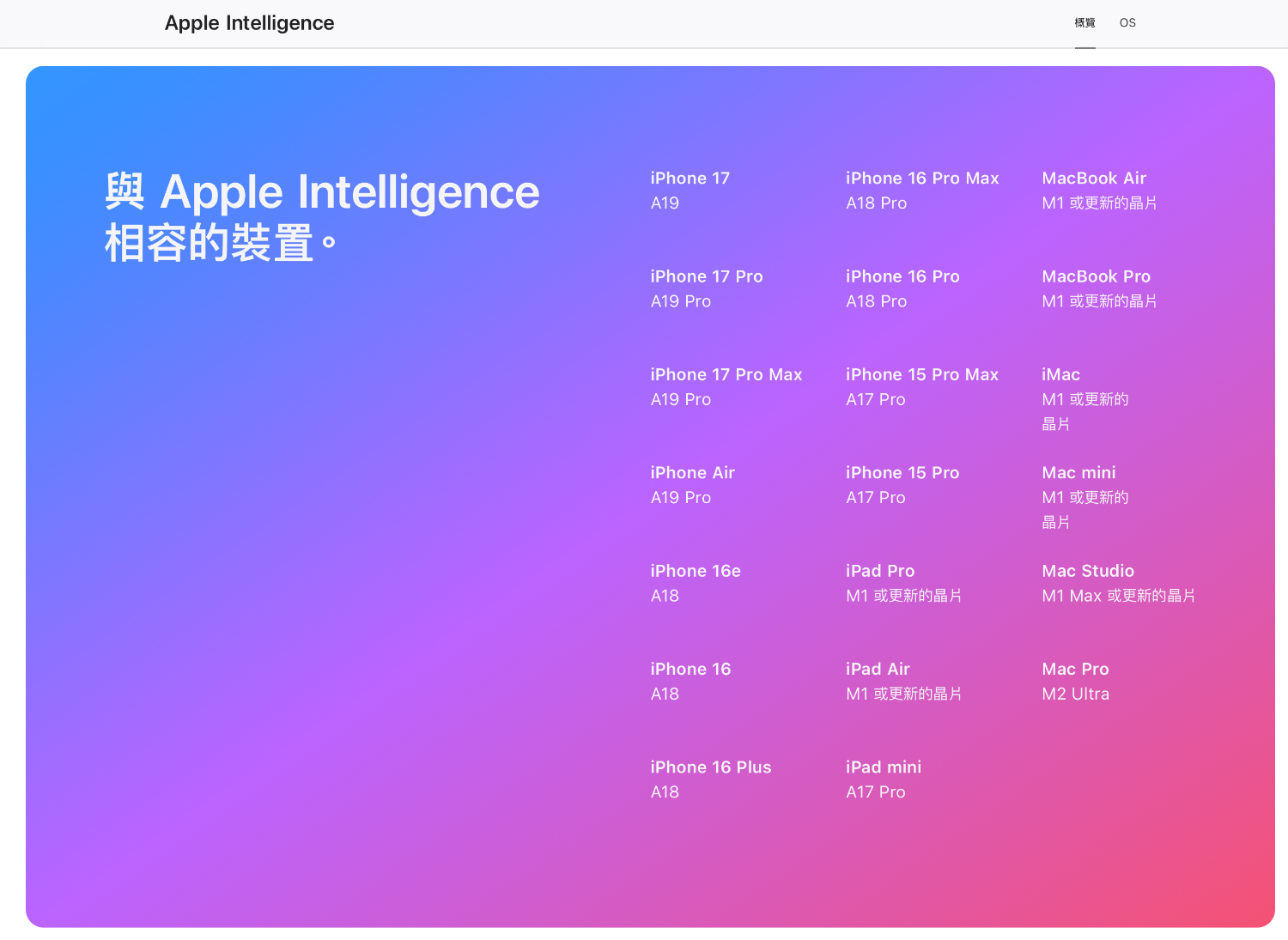Click the iPad Pro device name
Viewport: 1288px width, 940px height.
pos(879,571)
